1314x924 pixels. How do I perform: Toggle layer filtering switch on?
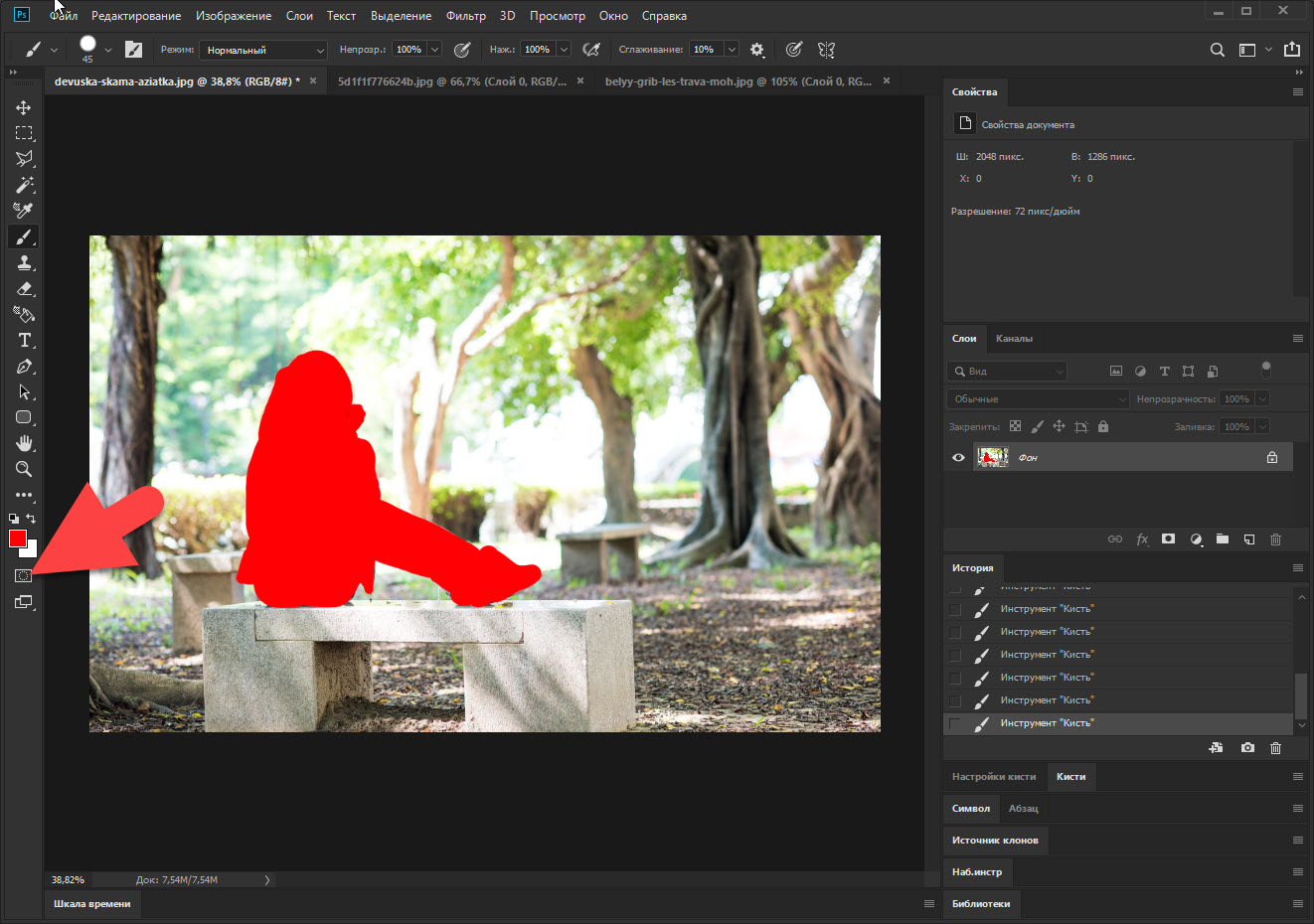pyautogui.click(x=1266, y=370)
